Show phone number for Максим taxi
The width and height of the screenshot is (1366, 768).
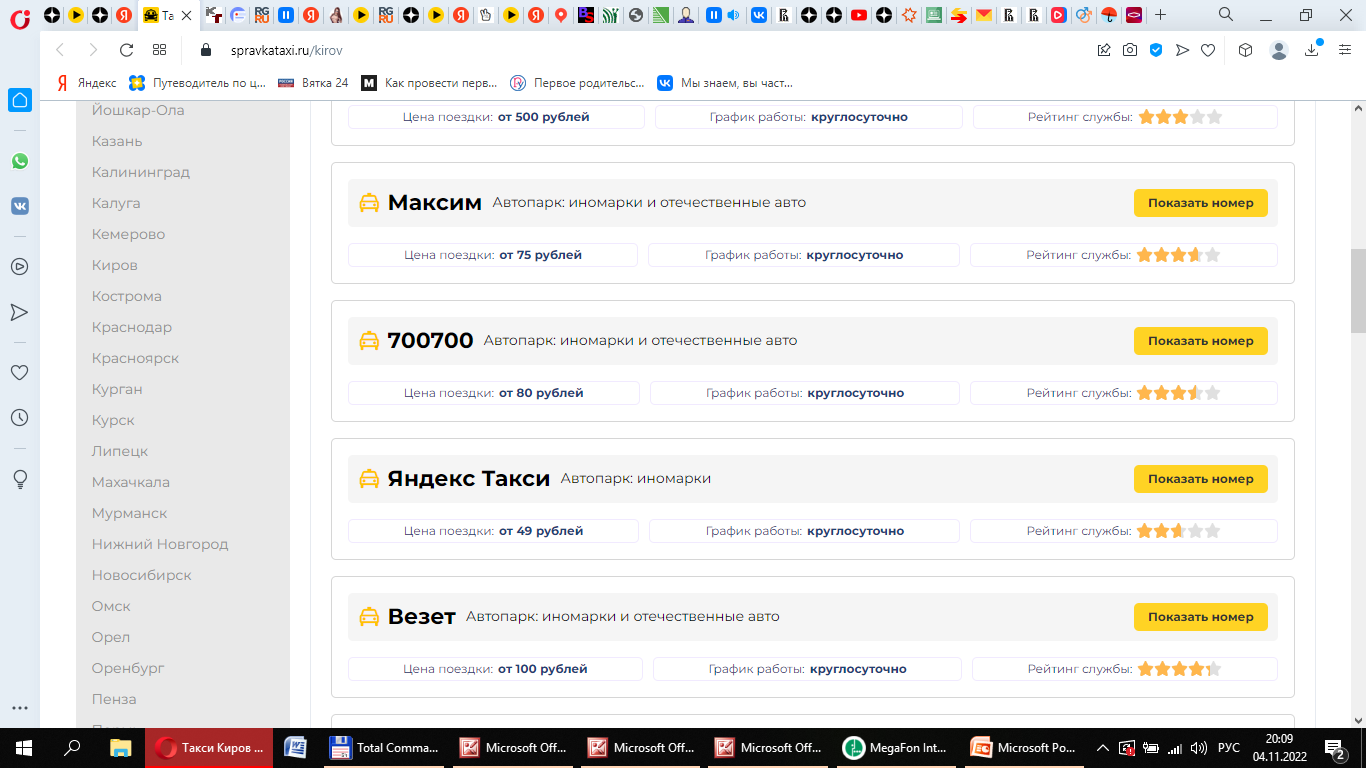click(1200, 203)
